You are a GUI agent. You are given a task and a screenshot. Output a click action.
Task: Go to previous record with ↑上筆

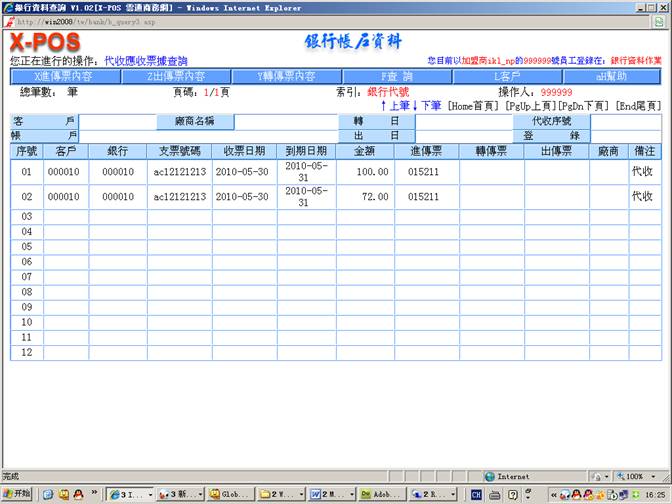(x=396, y=105)
